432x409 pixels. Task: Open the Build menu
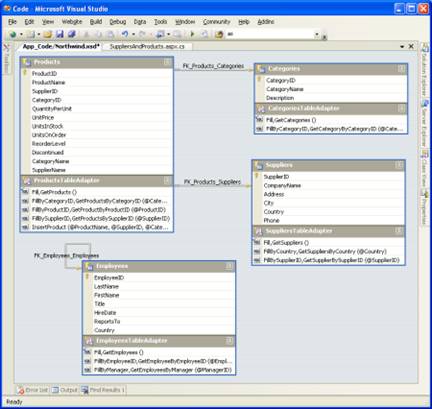[x=96, y=22]
